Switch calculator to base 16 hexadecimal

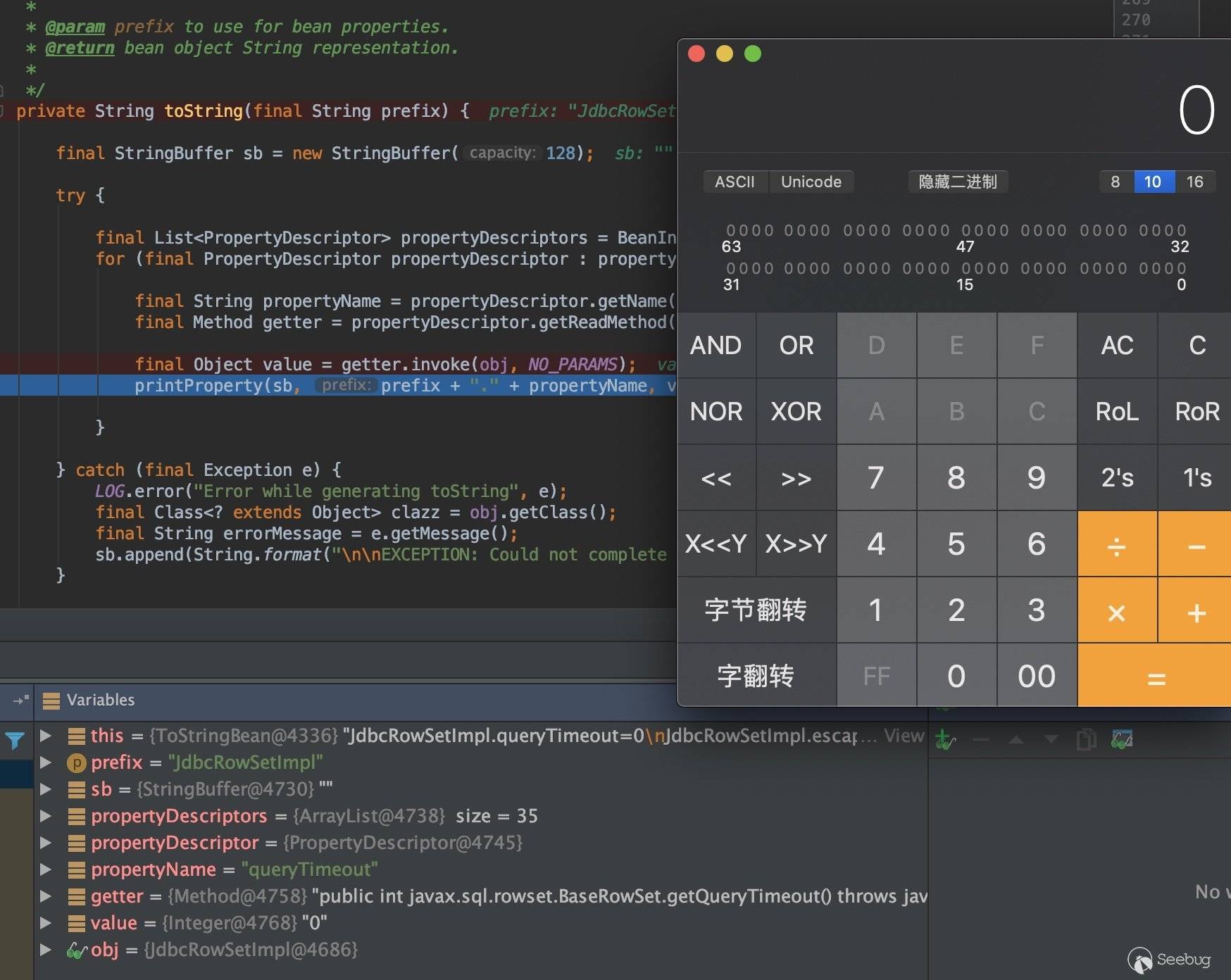[1194, 182]
